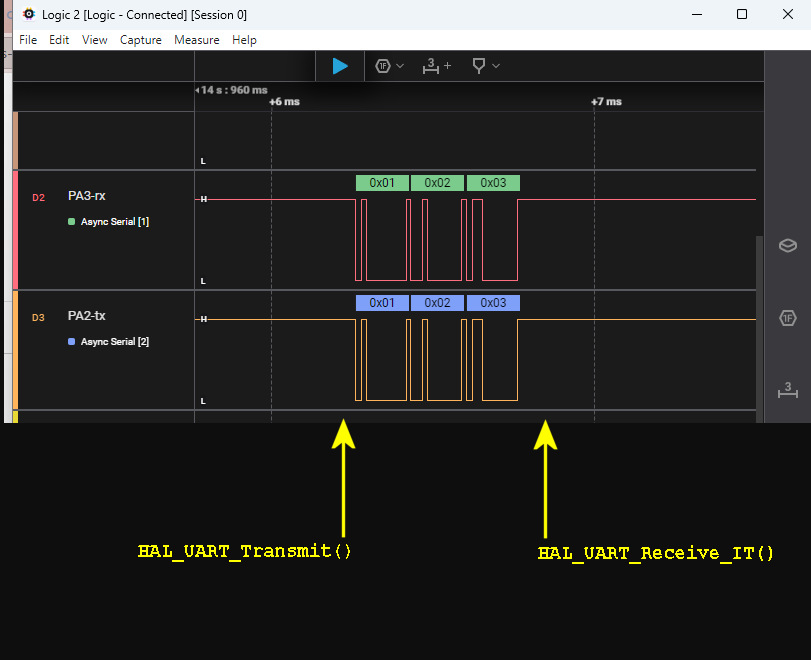This screenshot has width=811, height=660.
Task: Open the Capture menu
Action: [140, 40]
